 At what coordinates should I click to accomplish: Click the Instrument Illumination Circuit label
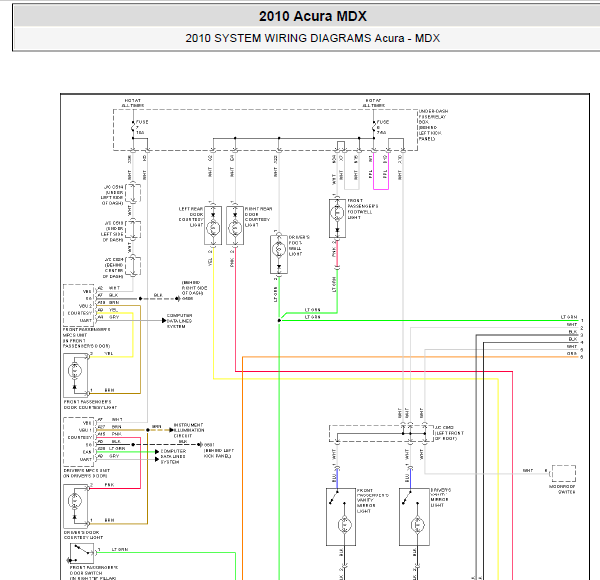click(189, 430)
